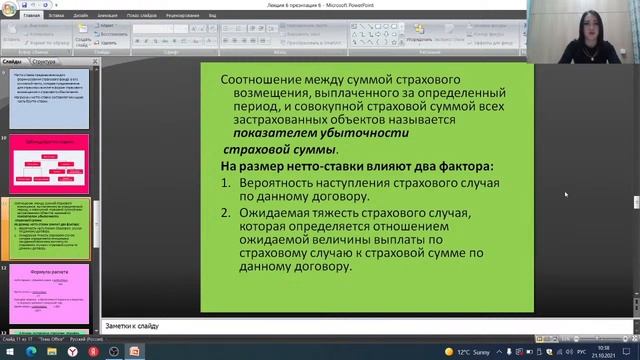Open the Анимация ribbon tab
Image resolution: width=640 pixels, height=360 pixels.
click(x=107, y=16)
